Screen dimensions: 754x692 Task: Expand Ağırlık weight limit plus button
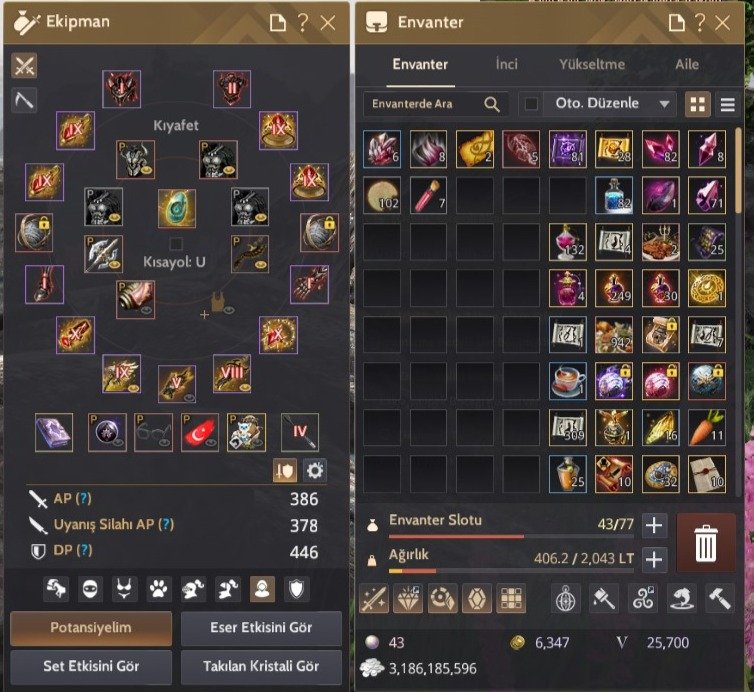coord(654,559)
